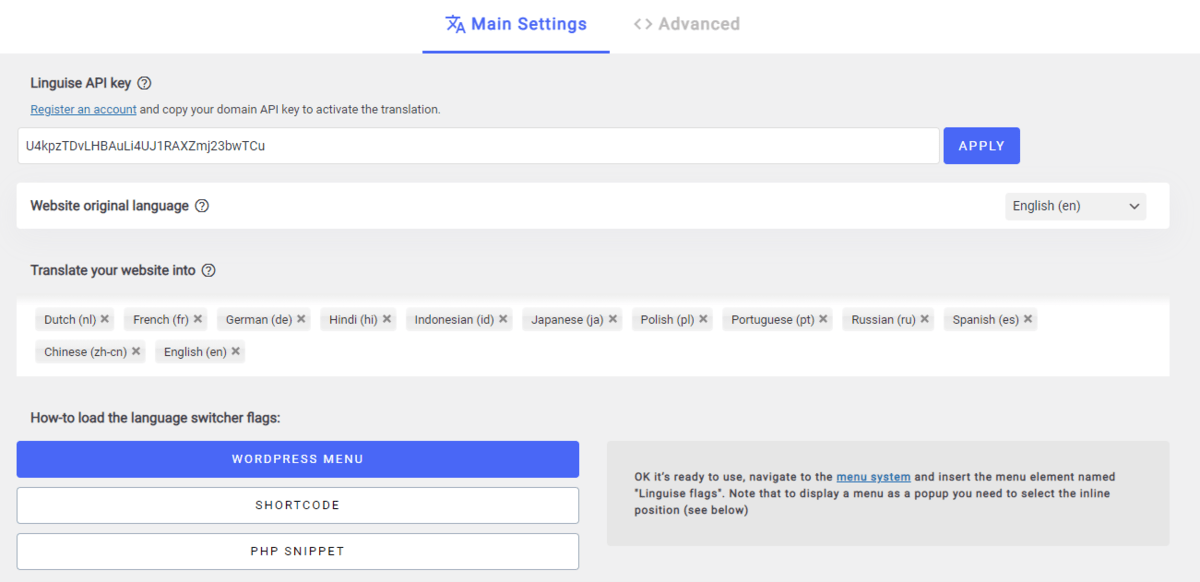
Task: Open the Register an account link
Action: click(83, 109)
